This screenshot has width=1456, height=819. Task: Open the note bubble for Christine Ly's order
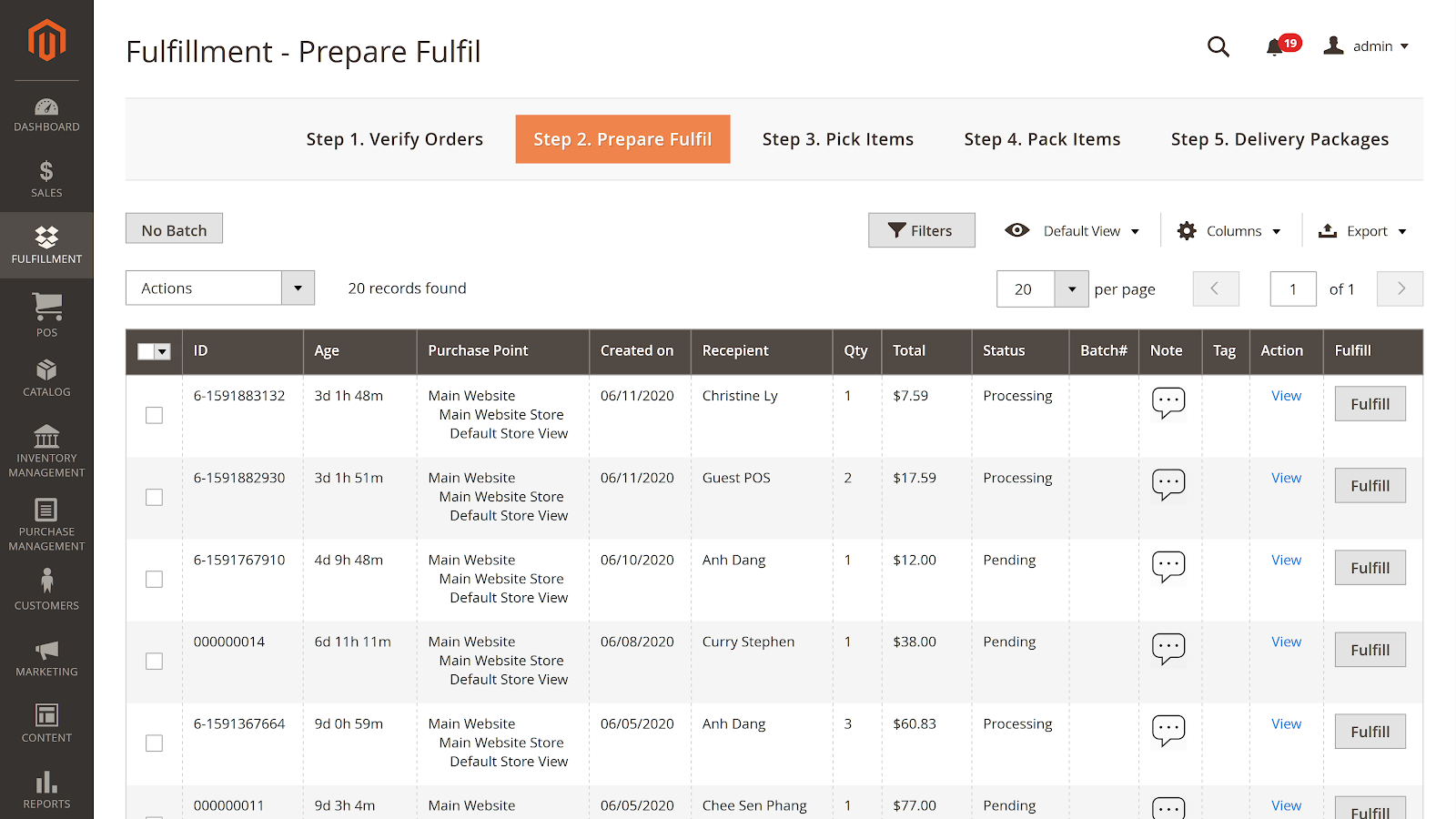[x=1168, y=401]
